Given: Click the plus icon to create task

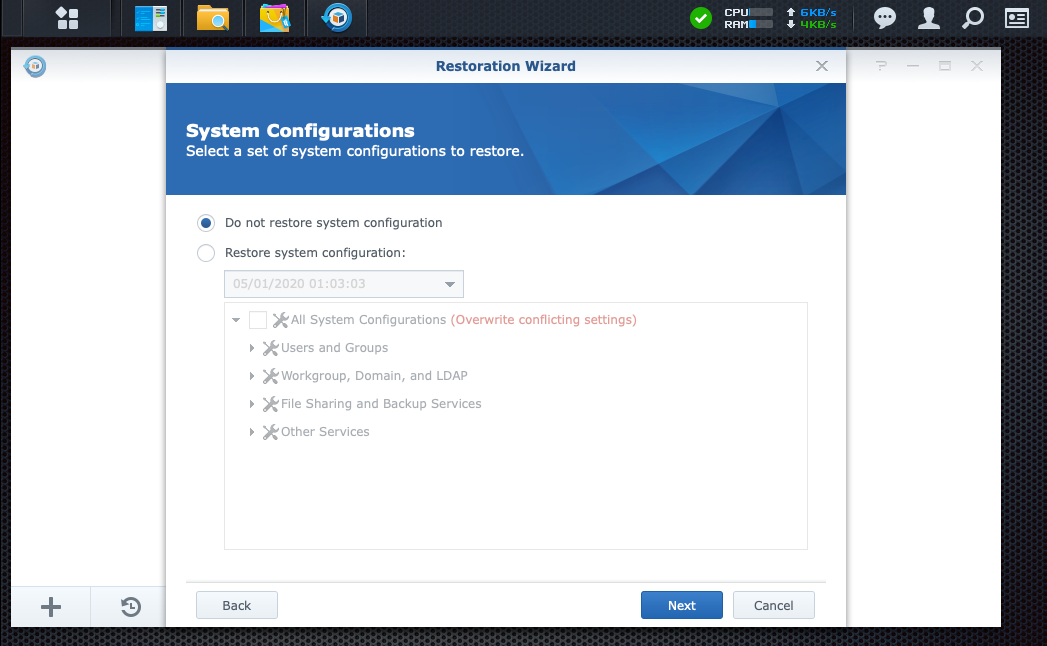Looking at the screenshot, I should 50,607.
